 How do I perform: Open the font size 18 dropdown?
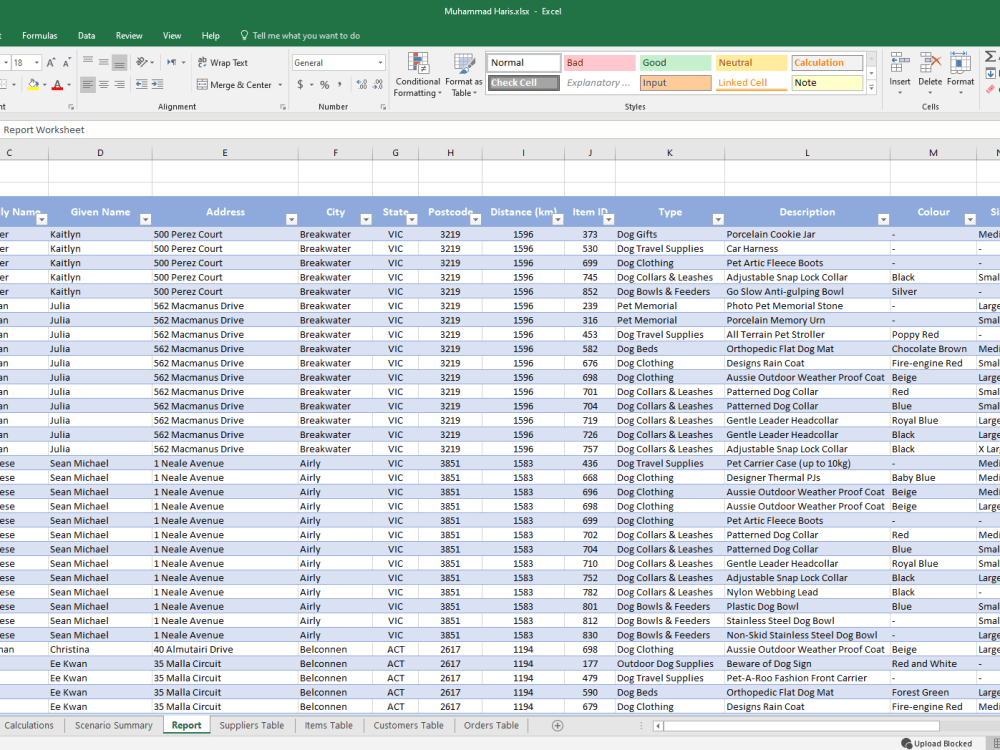37,62
